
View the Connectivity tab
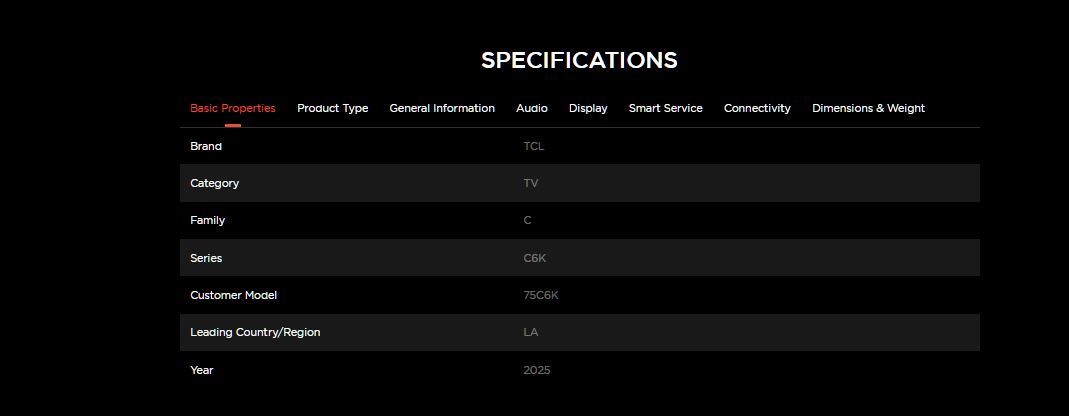coord(757,108)
